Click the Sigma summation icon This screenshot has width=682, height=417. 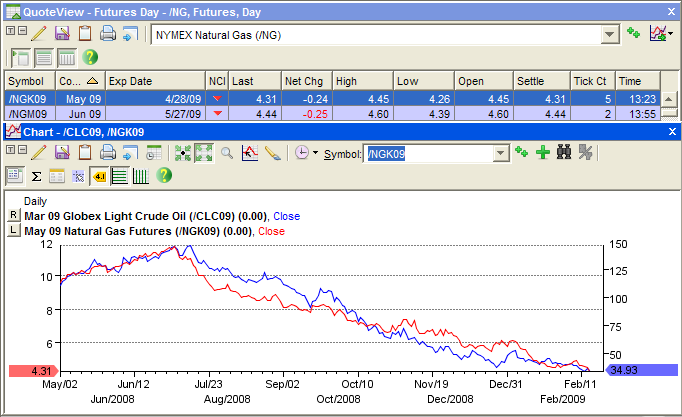(x=37, y=177)
